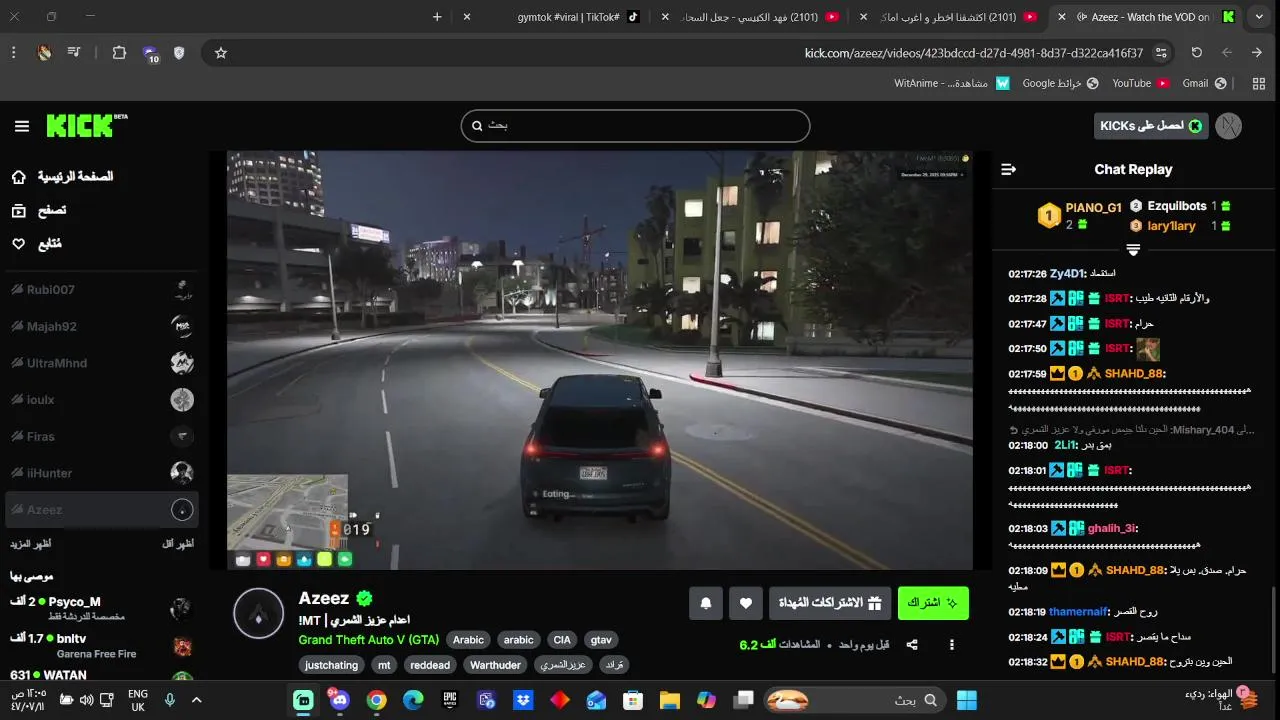Open browser extensions puzzle icon
Screen dimensions: 1280x720
pyautogui.click(x=119, y=53)
